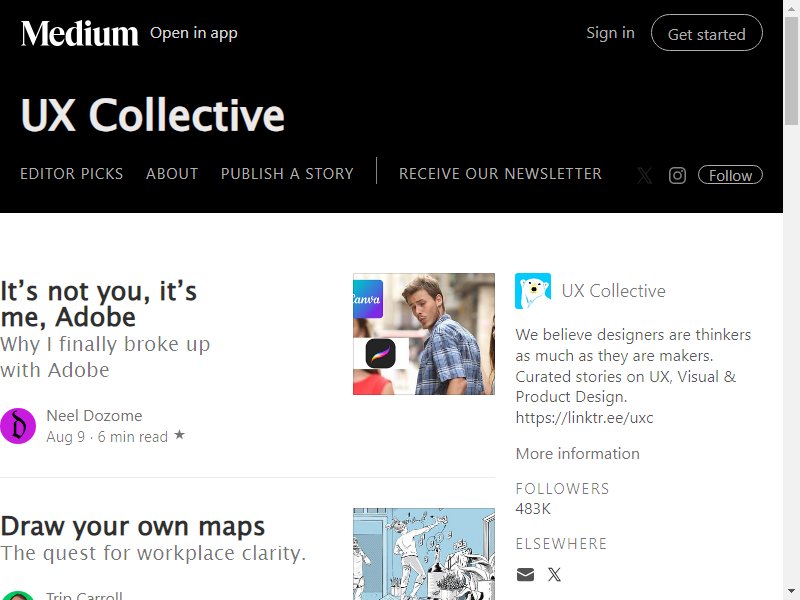Image resolution: width=800 pixels, height=600 pixels.
Task: Open the Adobe article thumbnail image
Action: pyautogui.click(x=423, y=334)
